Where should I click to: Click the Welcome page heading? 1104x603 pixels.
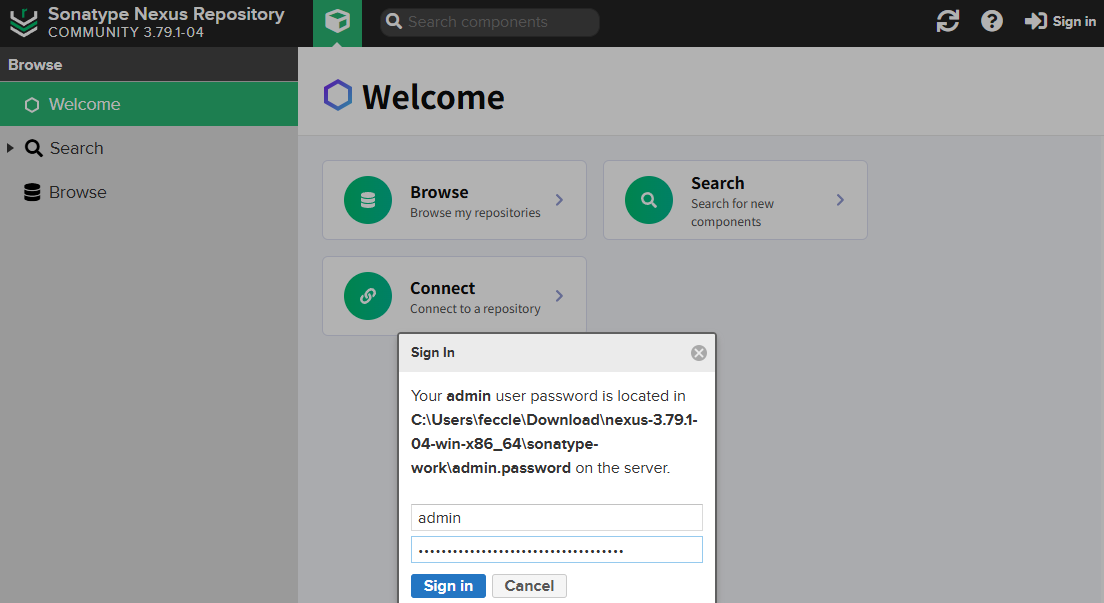[433, 97]
